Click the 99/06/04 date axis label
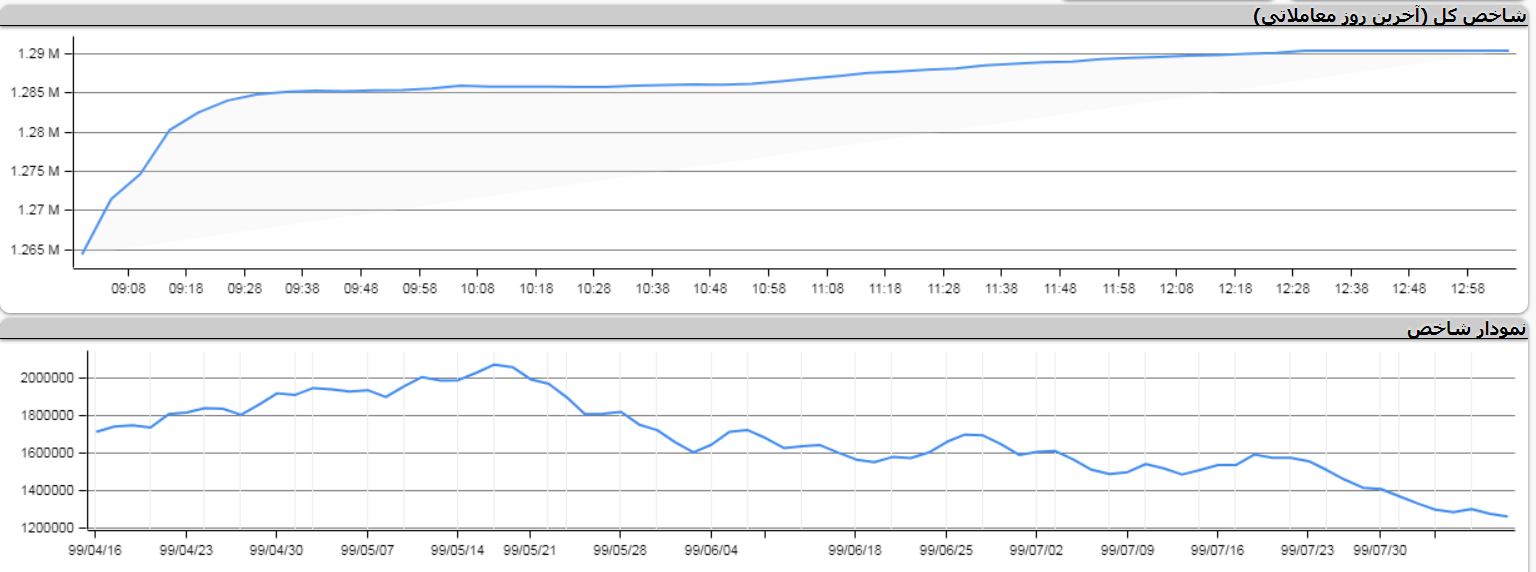 tap(710, 550)
